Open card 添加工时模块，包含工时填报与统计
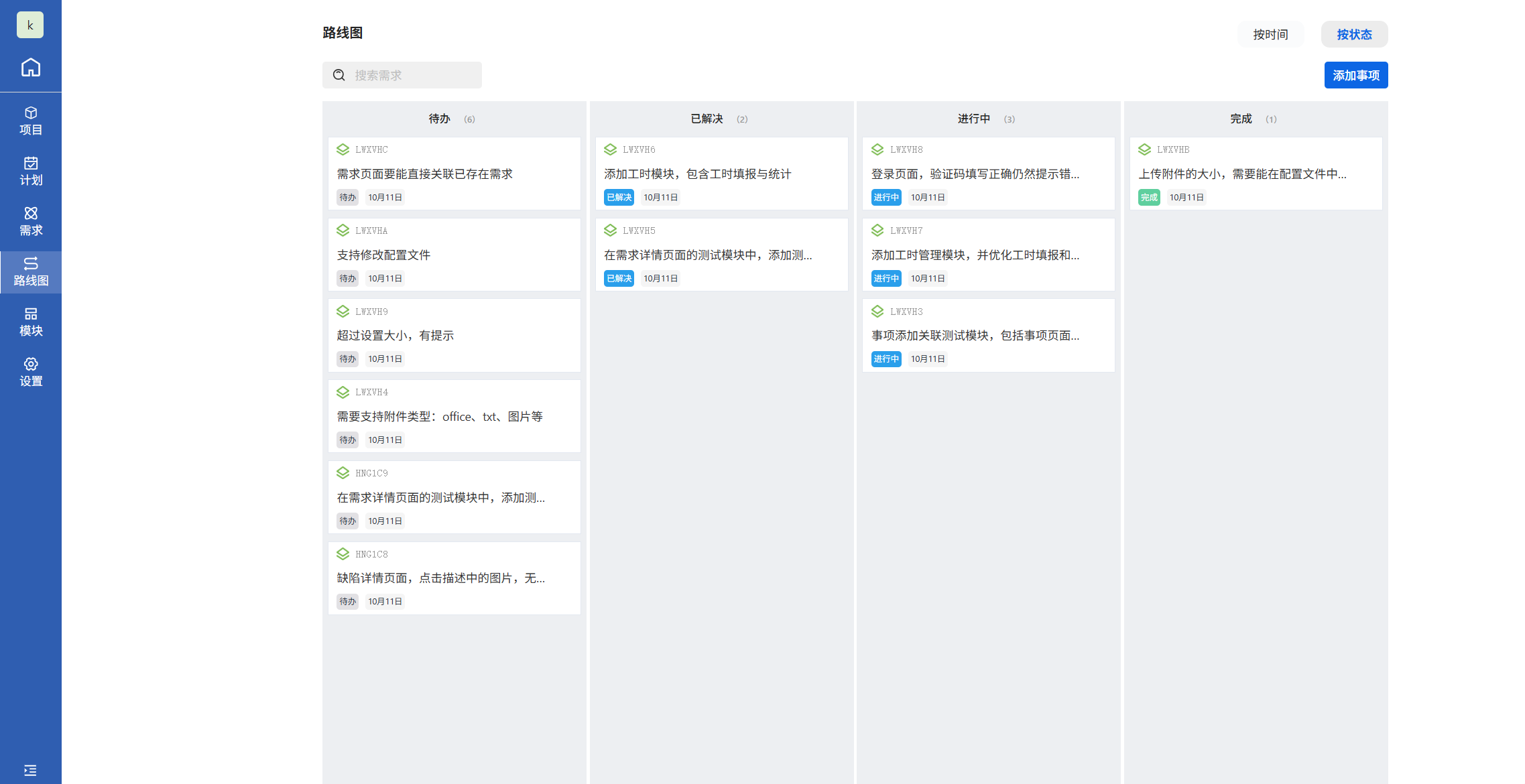The height and width of the screenshot is (784, 1525). (x=697, y=174)
